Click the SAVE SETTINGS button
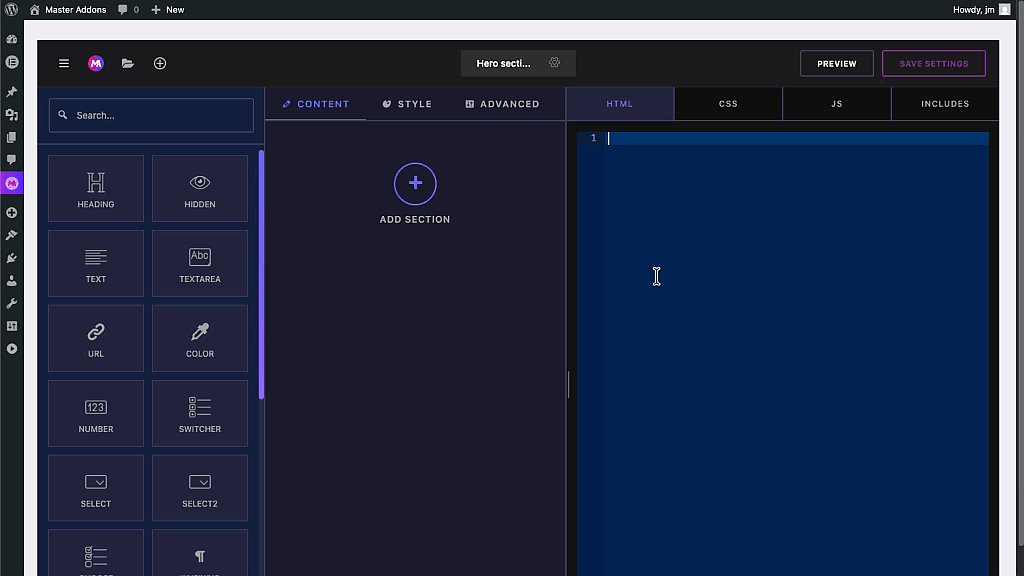The height and width of the screenshot is (576, 1024). [x=934, y=63]
